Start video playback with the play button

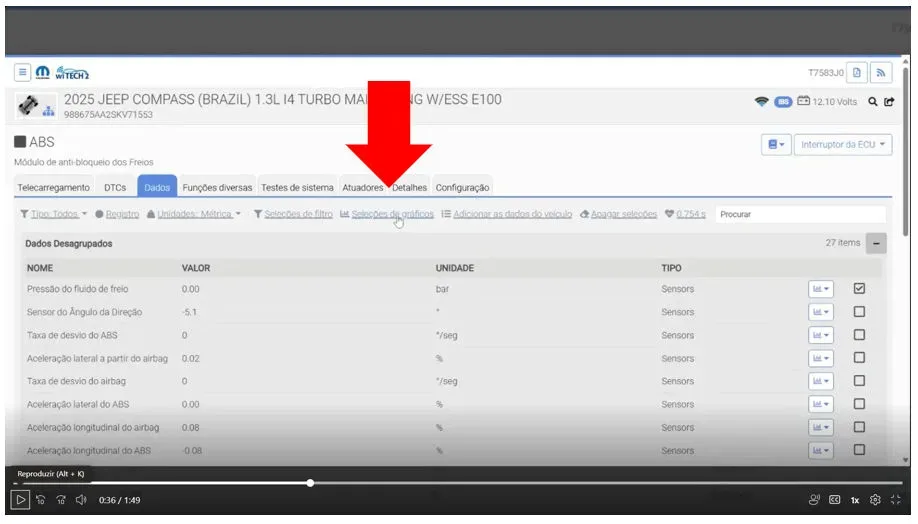point(20,501)
